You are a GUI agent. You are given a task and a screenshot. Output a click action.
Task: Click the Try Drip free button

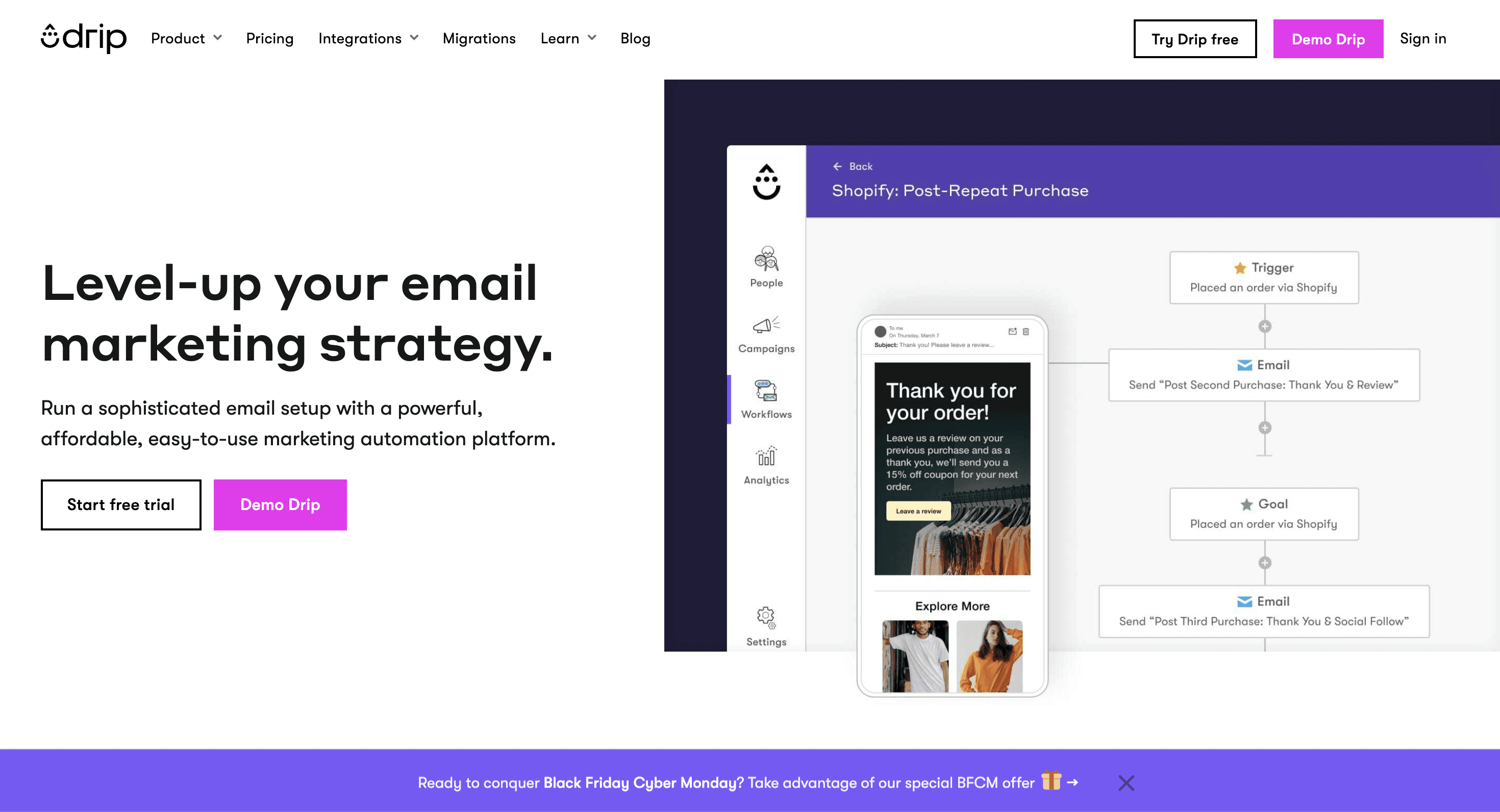click(x=1194, y=39)
